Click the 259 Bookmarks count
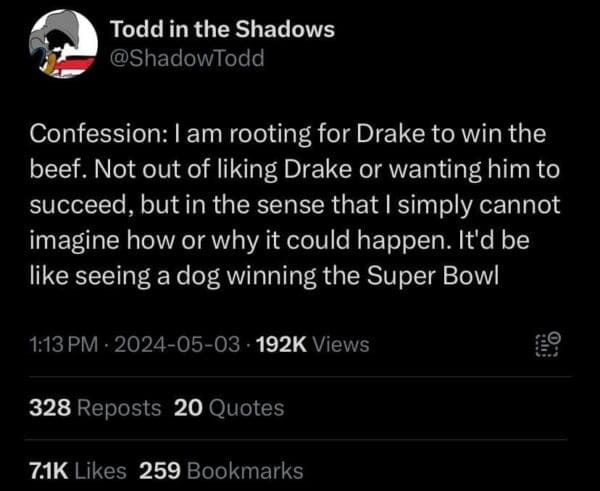Viewport: 600px width, 491px height. (221, 470)
